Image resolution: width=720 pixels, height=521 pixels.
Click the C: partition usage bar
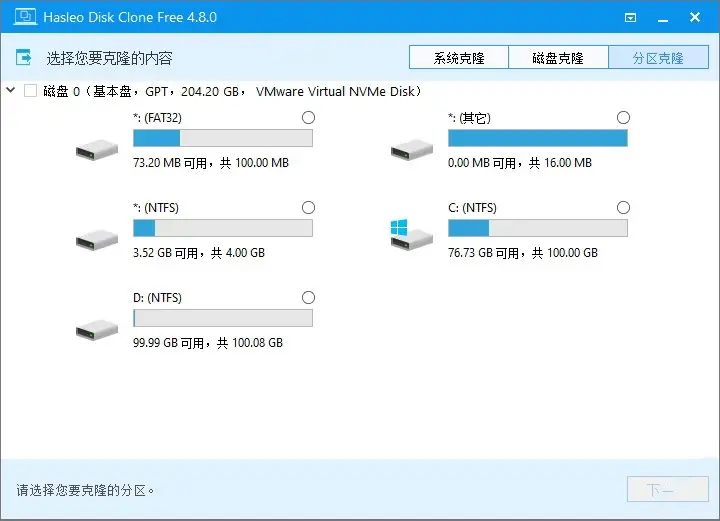click(x=538, y=228)
